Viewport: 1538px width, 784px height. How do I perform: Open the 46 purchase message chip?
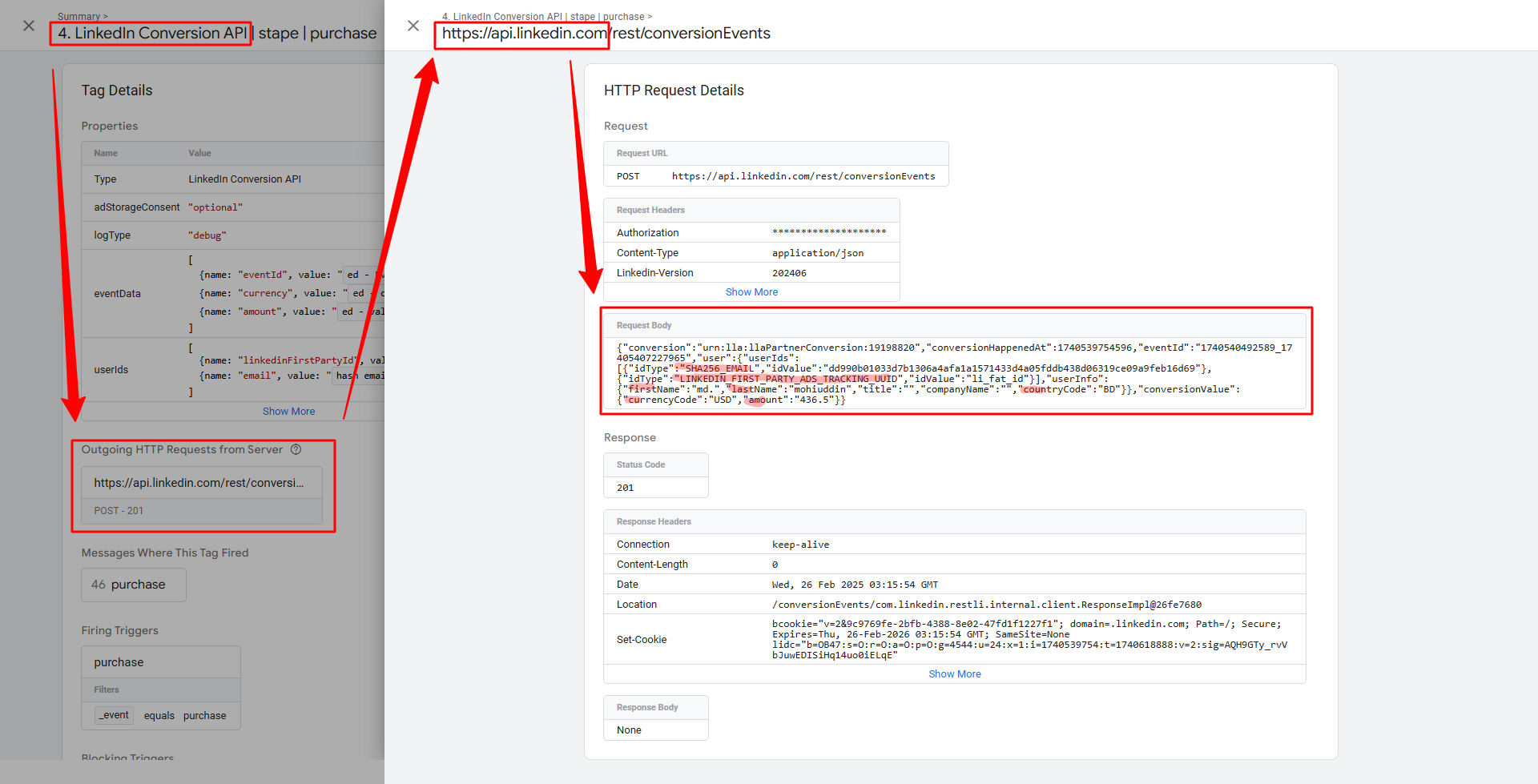[133, 585]
